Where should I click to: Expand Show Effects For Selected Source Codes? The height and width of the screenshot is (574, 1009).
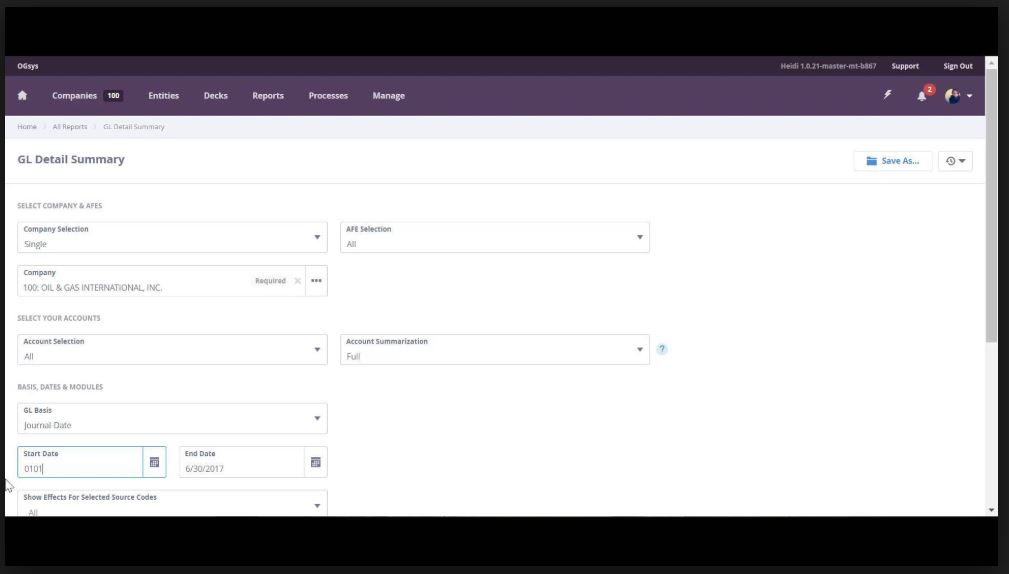tap(172, 504)
